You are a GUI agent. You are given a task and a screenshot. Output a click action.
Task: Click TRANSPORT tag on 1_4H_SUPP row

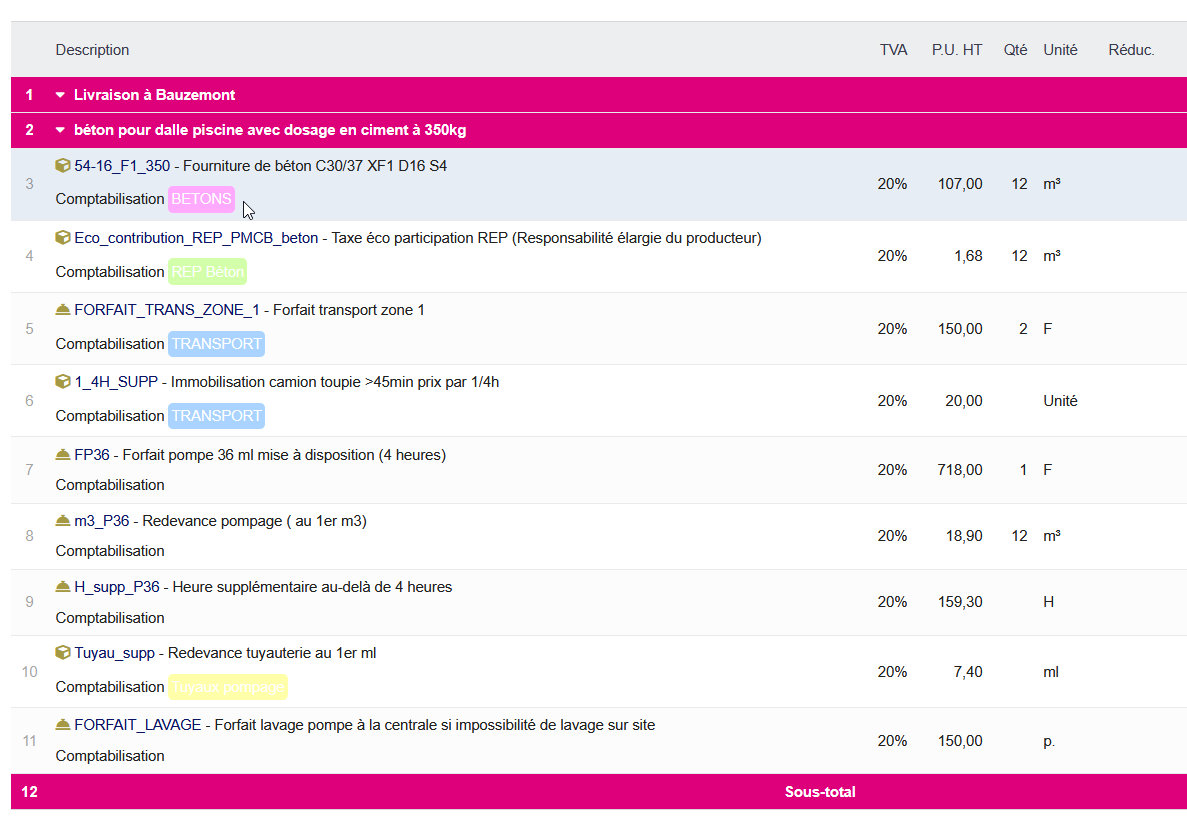point(217,416)
